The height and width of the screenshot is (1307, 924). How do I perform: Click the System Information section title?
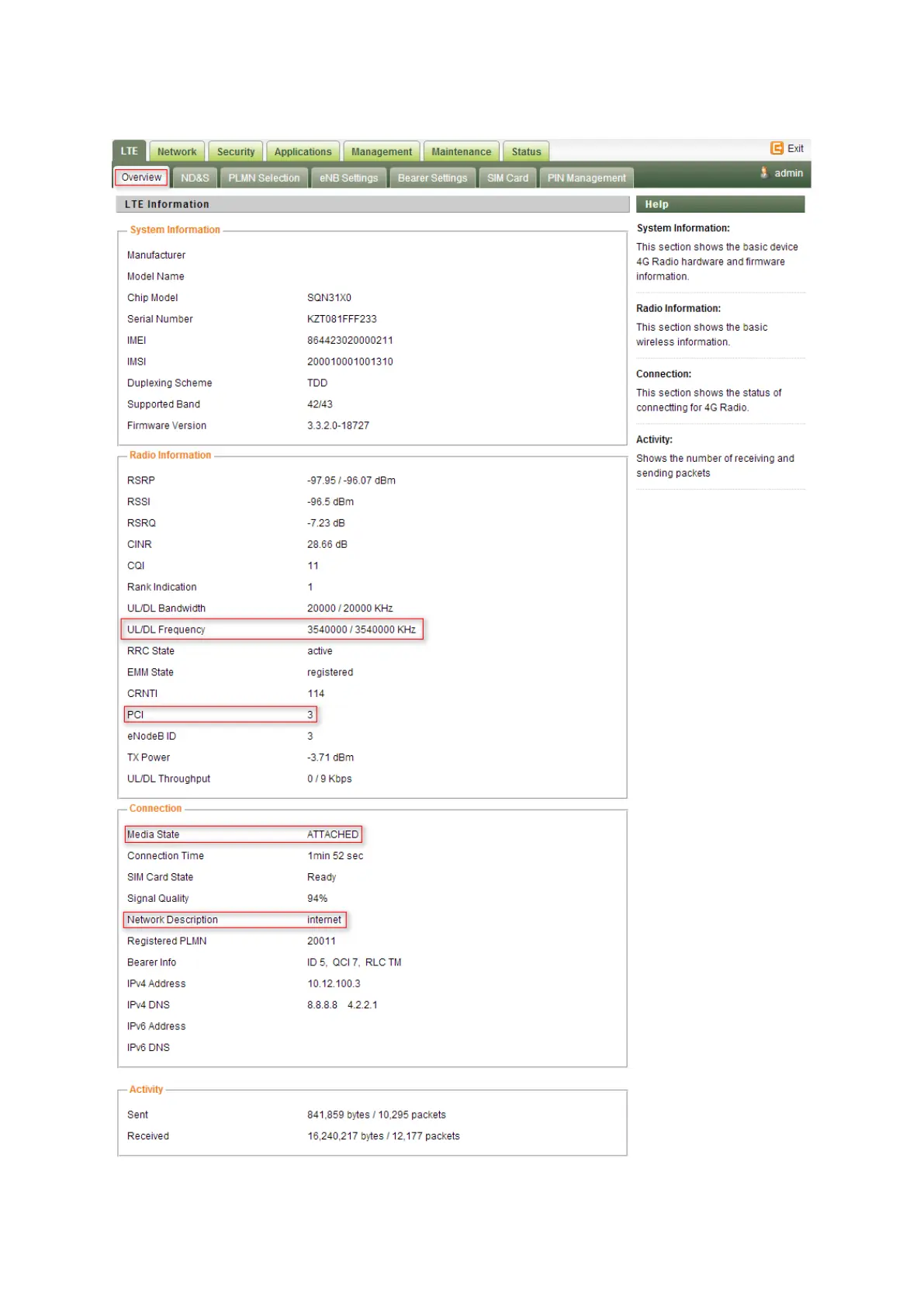tap(175, 230)
